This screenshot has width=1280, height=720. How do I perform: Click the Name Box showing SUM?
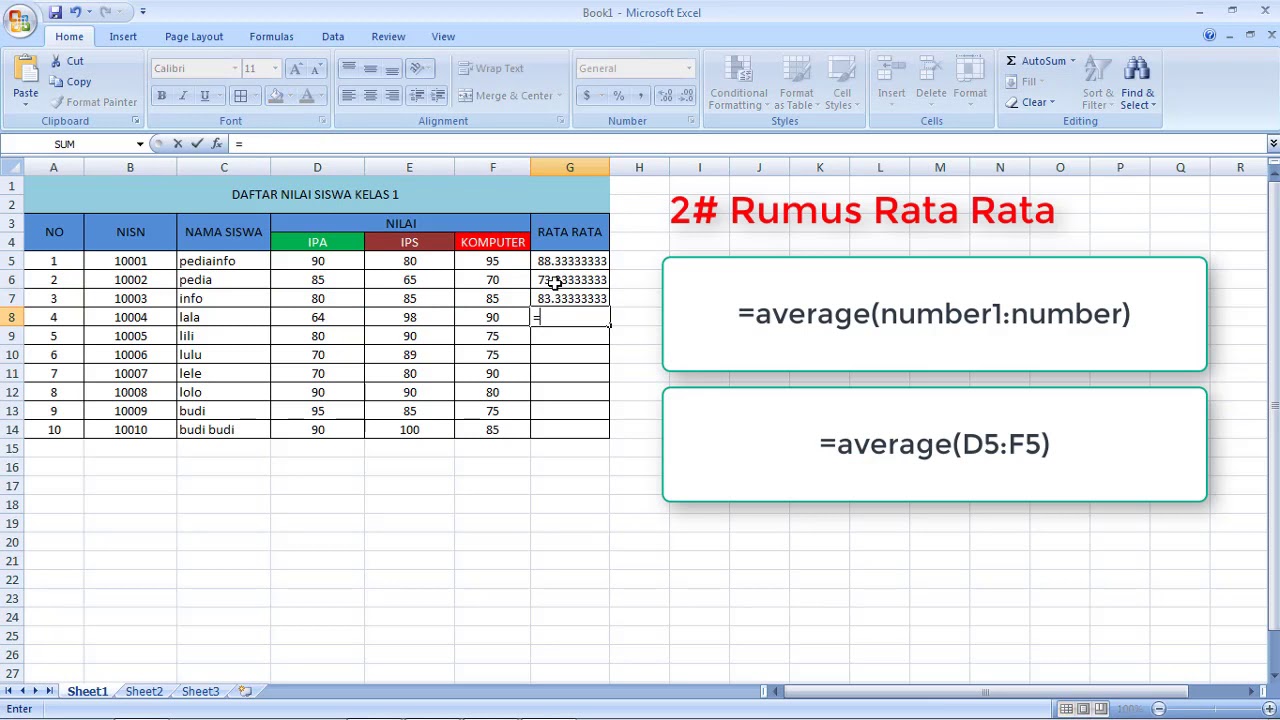coord(67,144)
